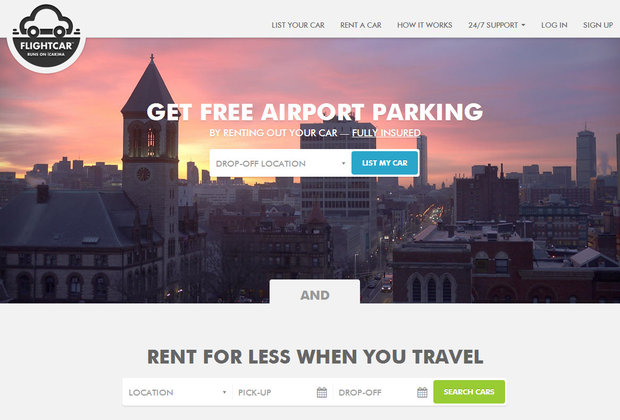620x420 pixels.
Task: Open Rent a Car in navigation
Action: (x=361, y=25)
